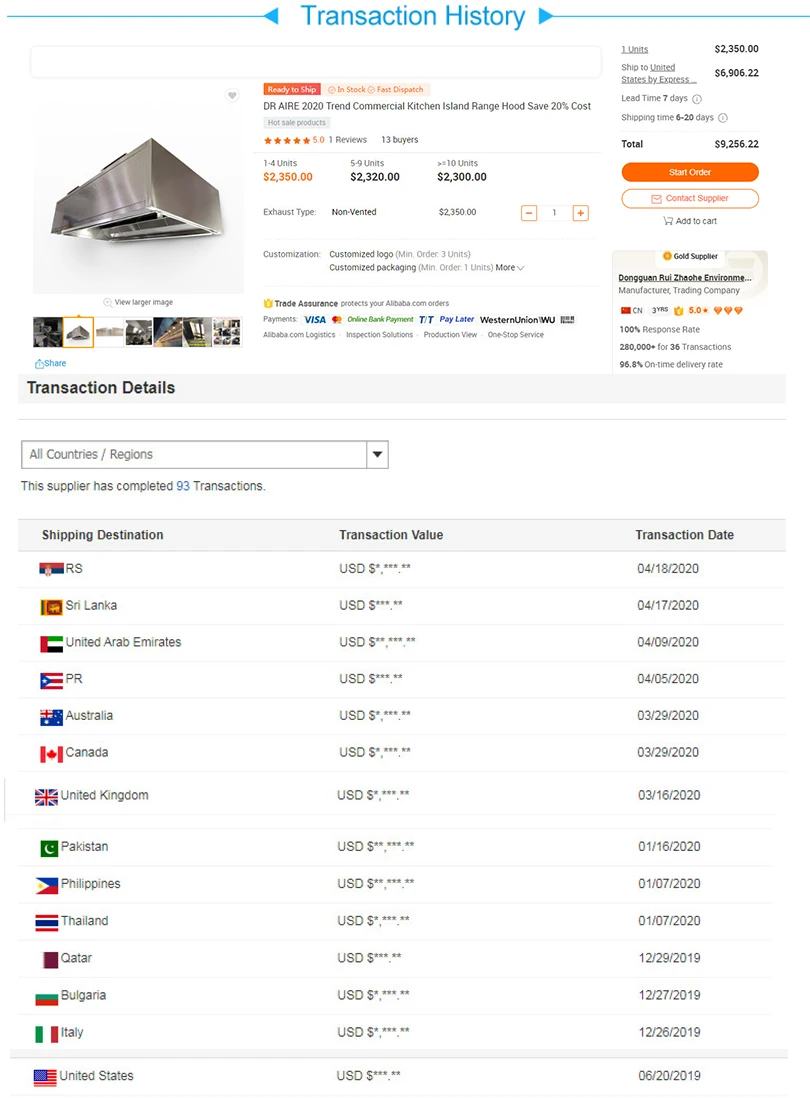Click the 1 Reviews link
Viewport: 810px width, 1098px height.
pos(348,140)
